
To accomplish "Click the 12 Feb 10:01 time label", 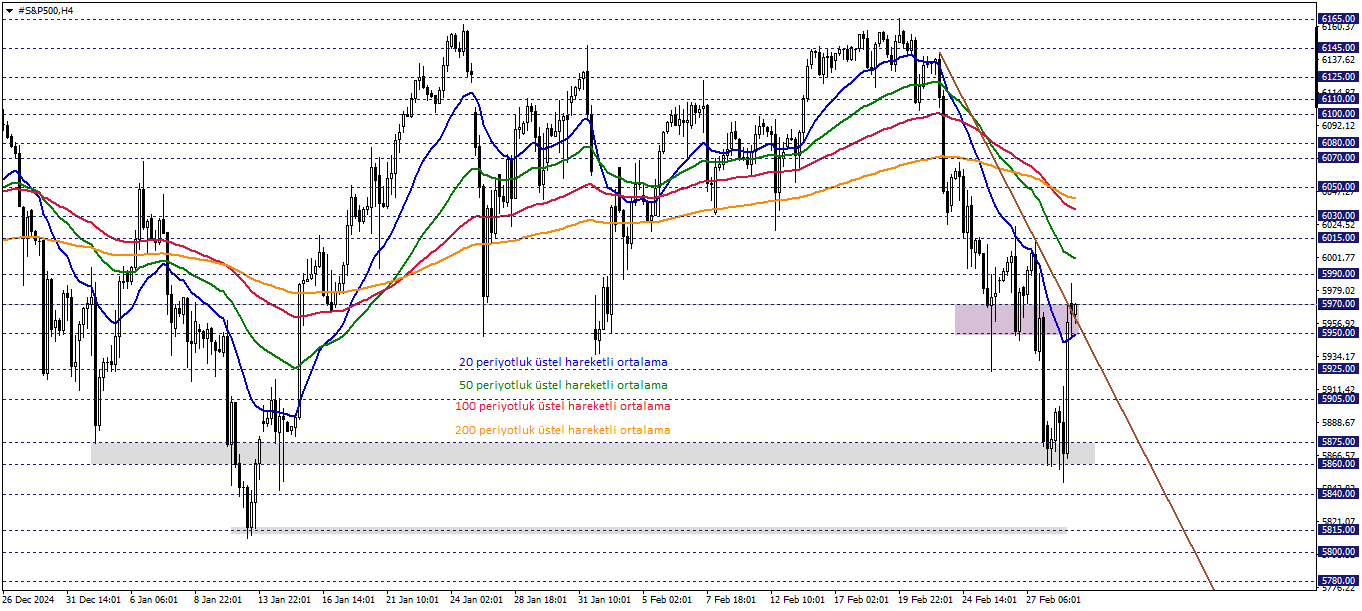I will [797, 600].
